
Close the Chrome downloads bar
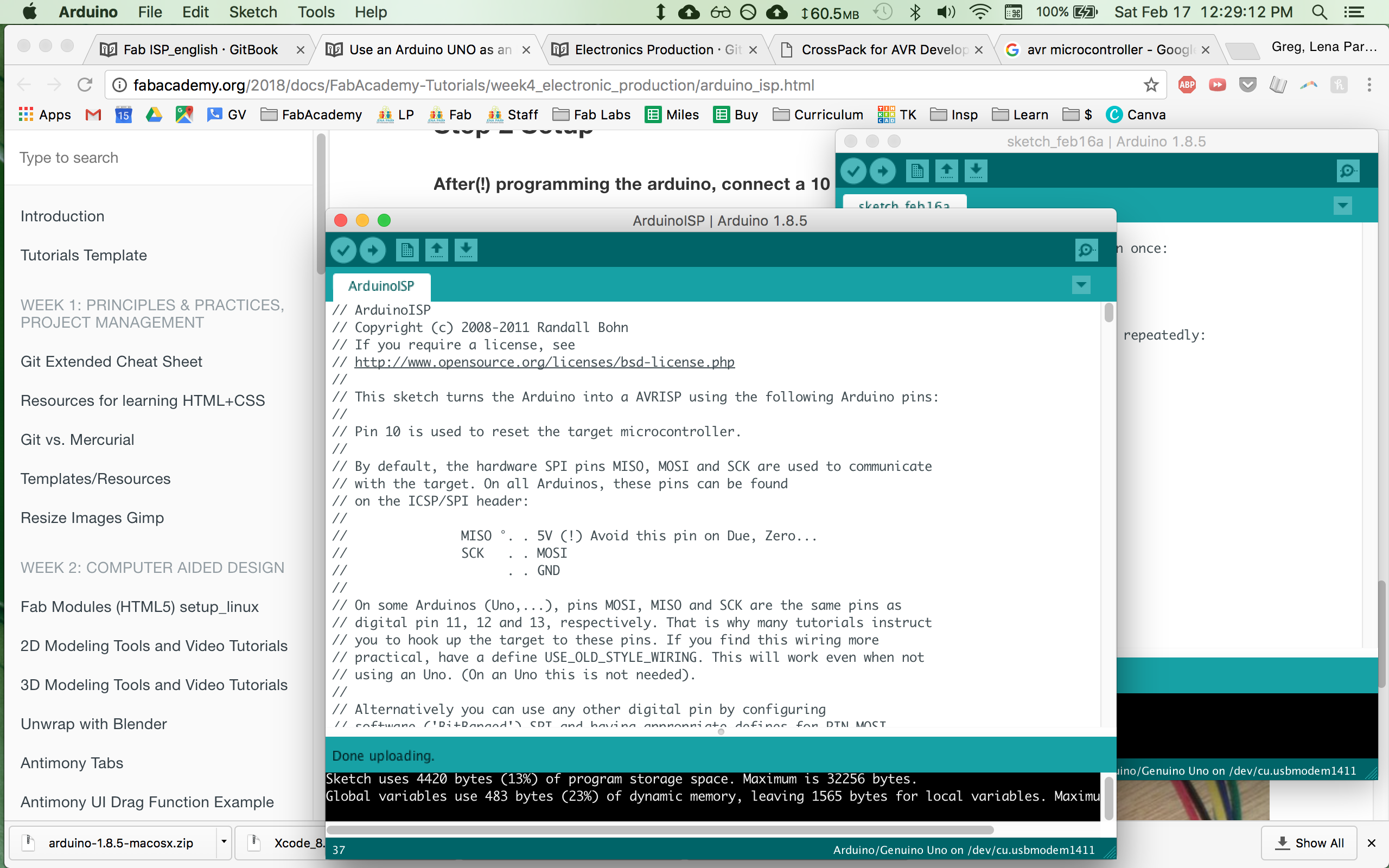pyautogui.click(x=1372, y=843)
